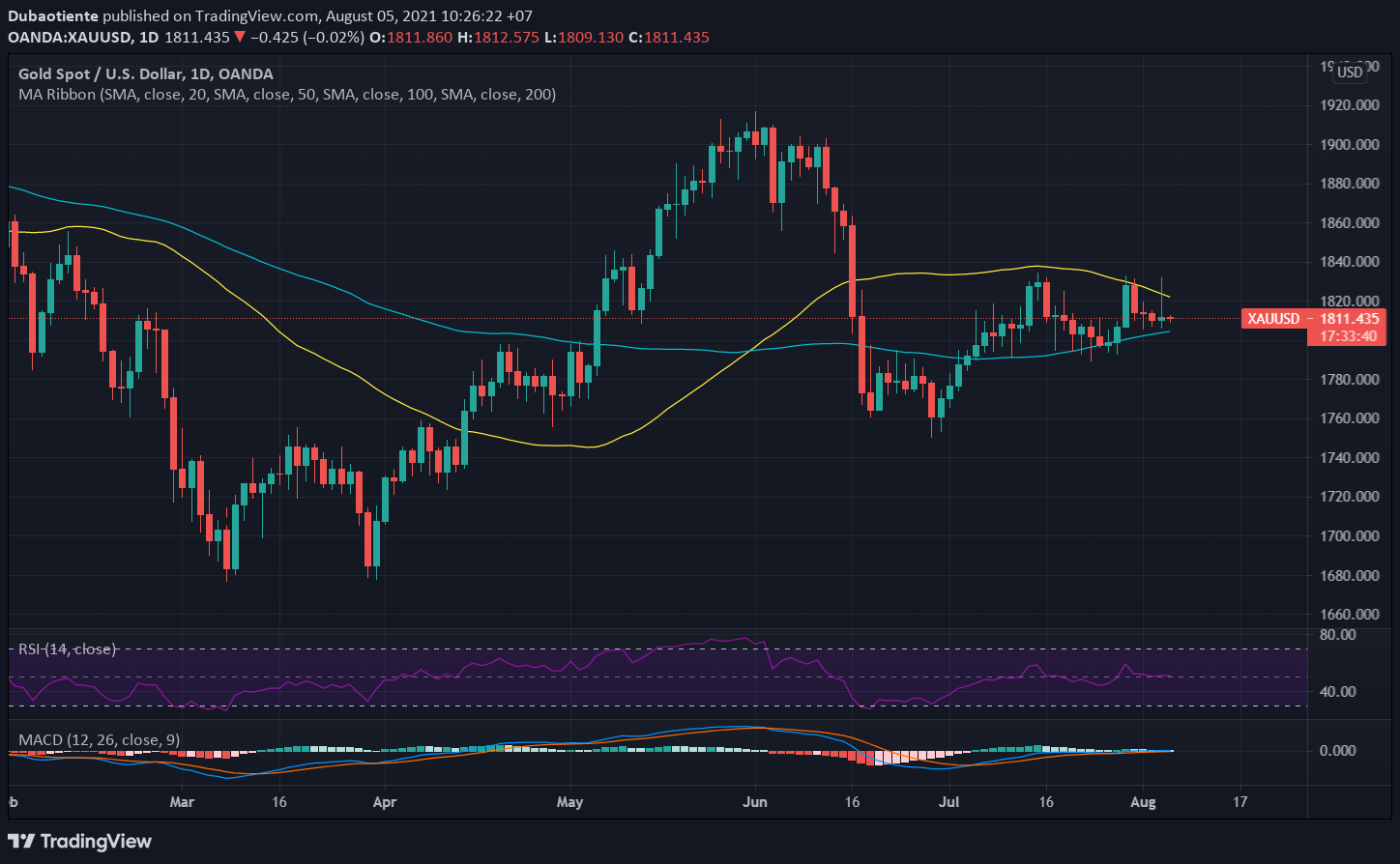Click the 1760.000 price axis label
1400x864 pixels.
tap(1348, 418)
